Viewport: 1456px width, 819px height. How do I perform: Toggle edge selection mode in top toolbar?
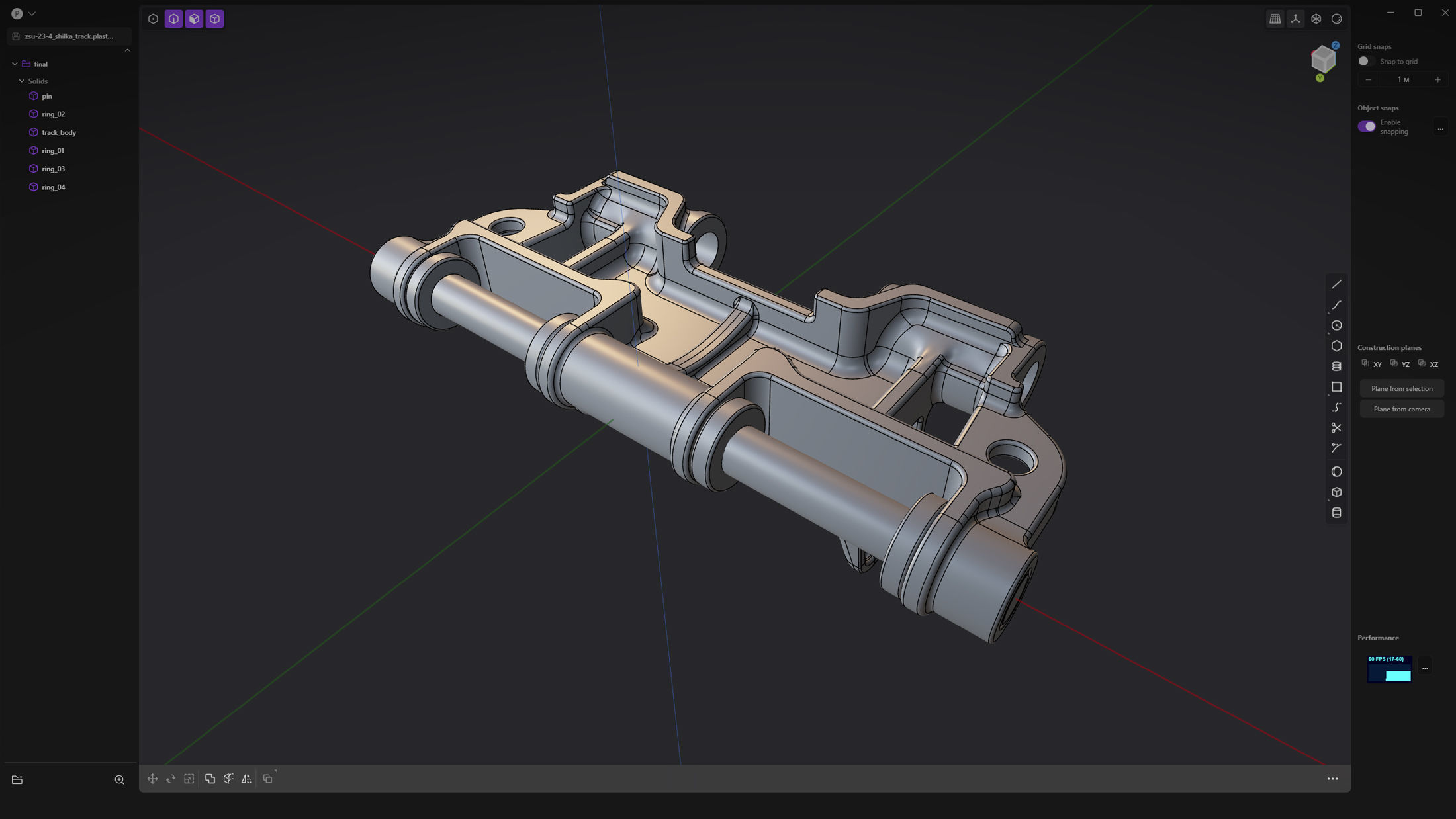173,19
